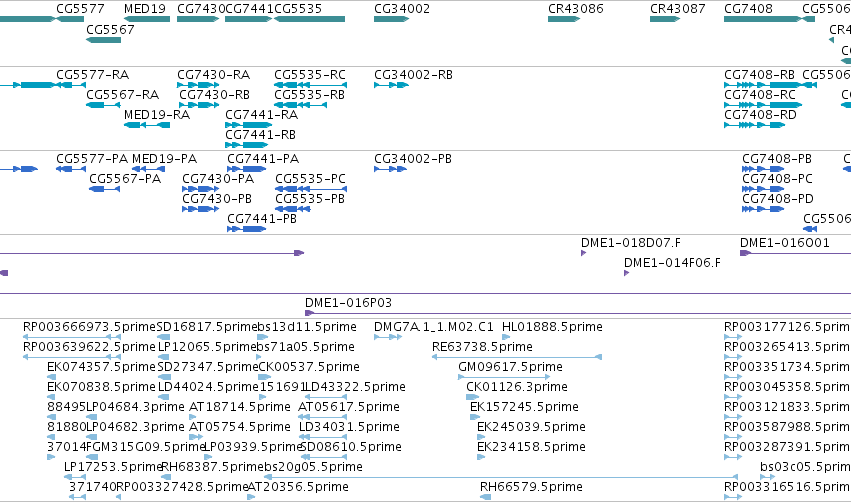Select the DMG7A.1_1.M02.C1 label
851x502 pixels.
(434, 327)
